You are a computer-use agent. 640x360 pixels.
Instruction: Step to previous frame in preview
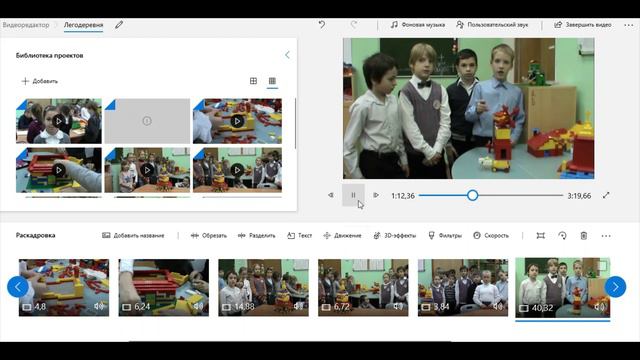(331, 196)
